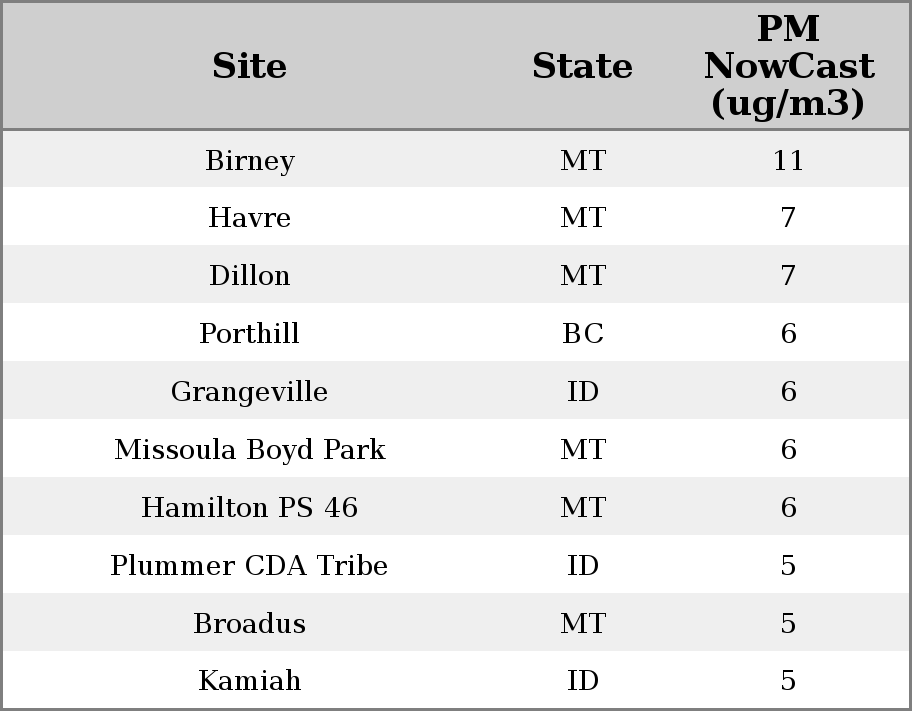This screenshot has height=711, width=912.
Task: Select the Birney site name
Action: coord(249,161)
